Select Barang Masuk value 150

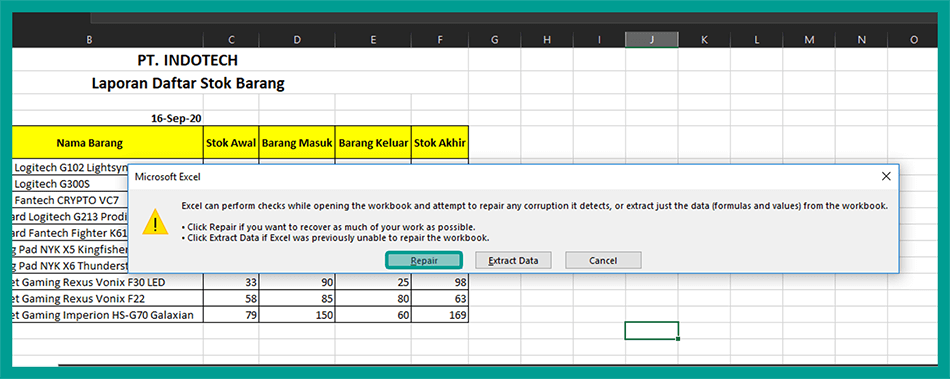[x=297, y=315]
